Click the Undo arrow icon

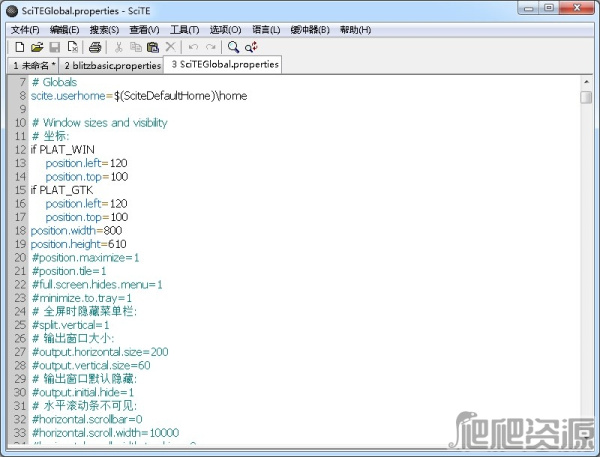[193, 47]
